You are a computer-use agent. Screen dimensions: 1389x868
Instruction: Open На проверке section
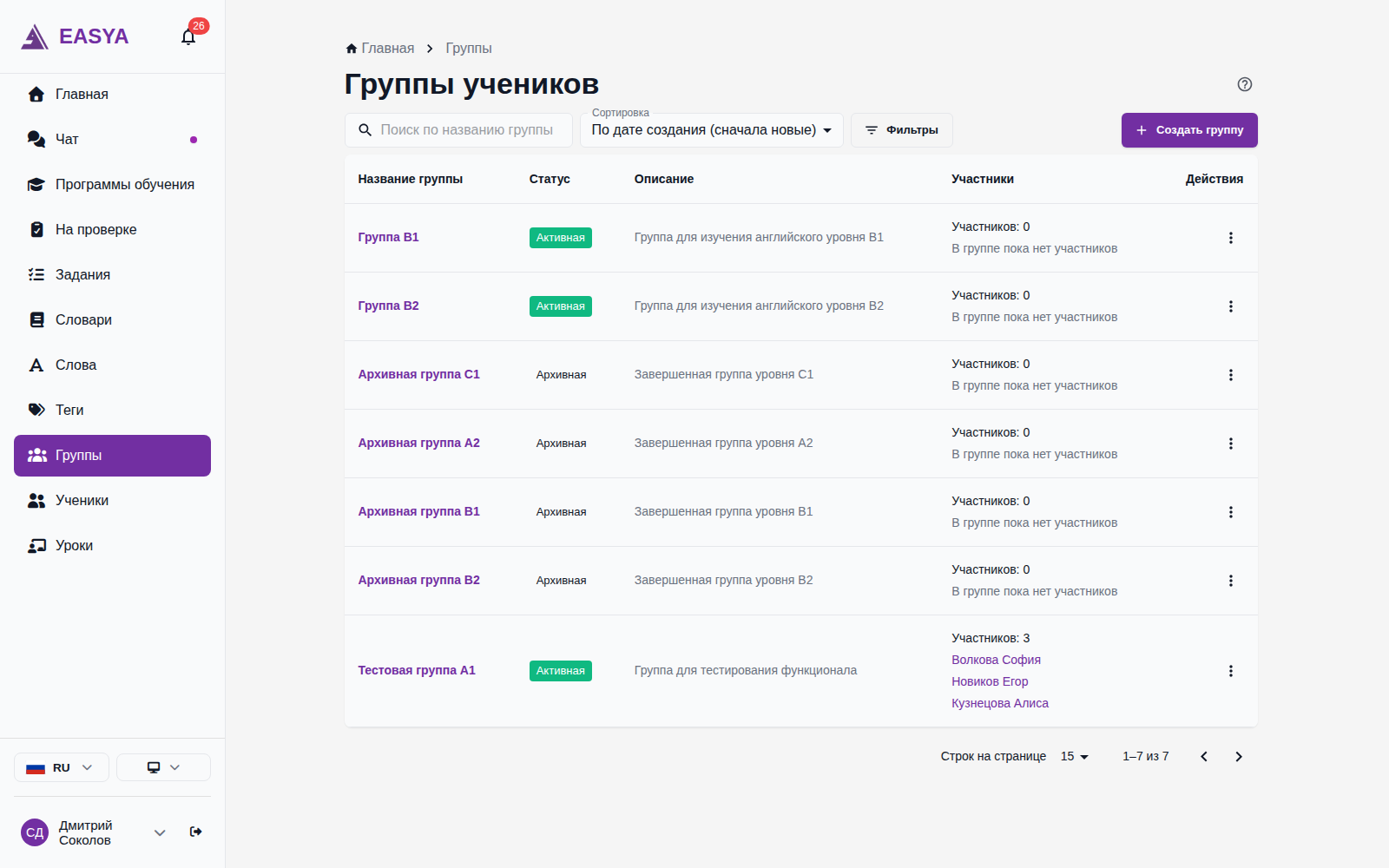coord(112,230)
